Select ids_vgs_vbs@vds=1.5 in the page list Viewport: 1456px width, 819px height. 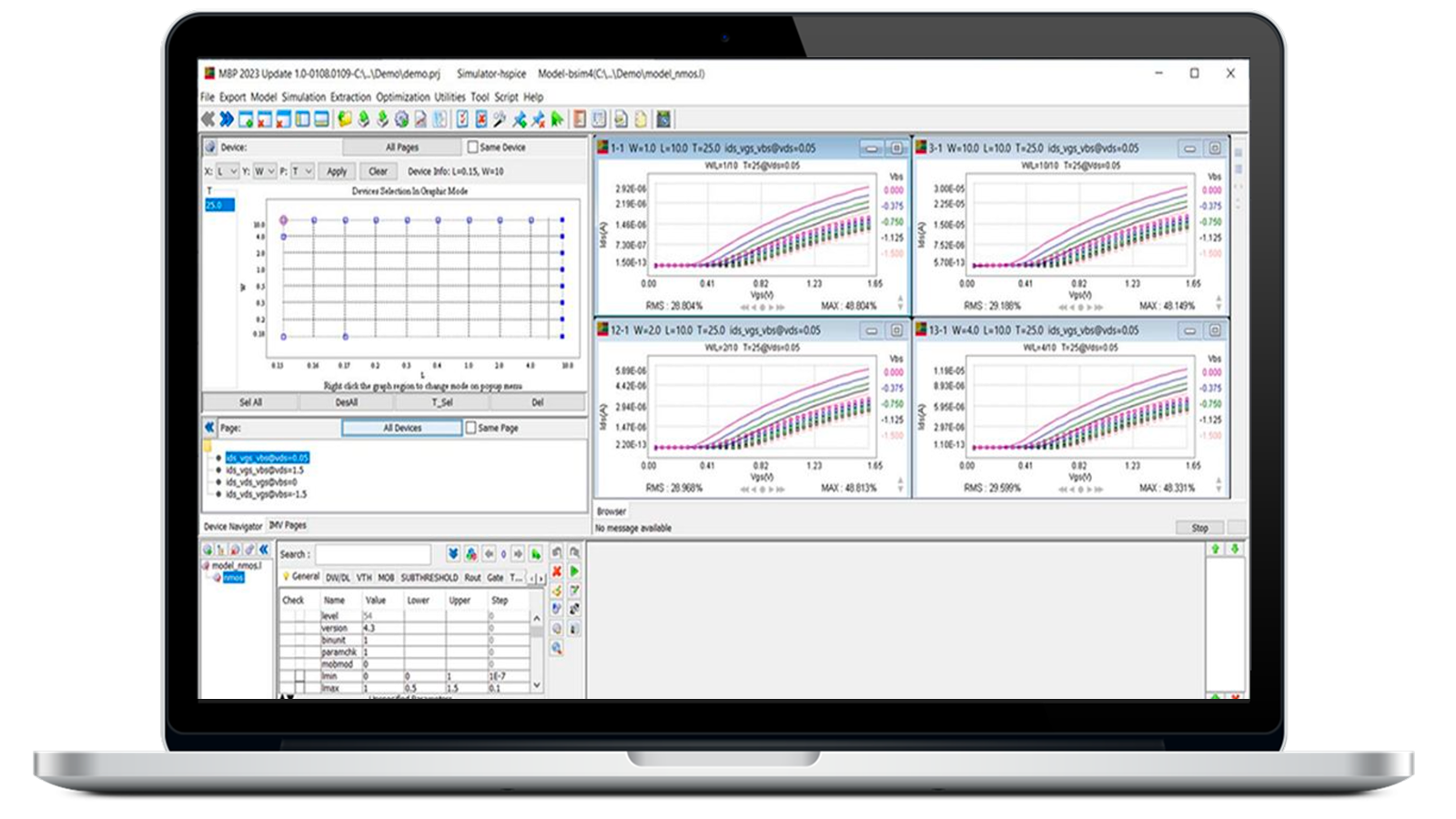266,470
